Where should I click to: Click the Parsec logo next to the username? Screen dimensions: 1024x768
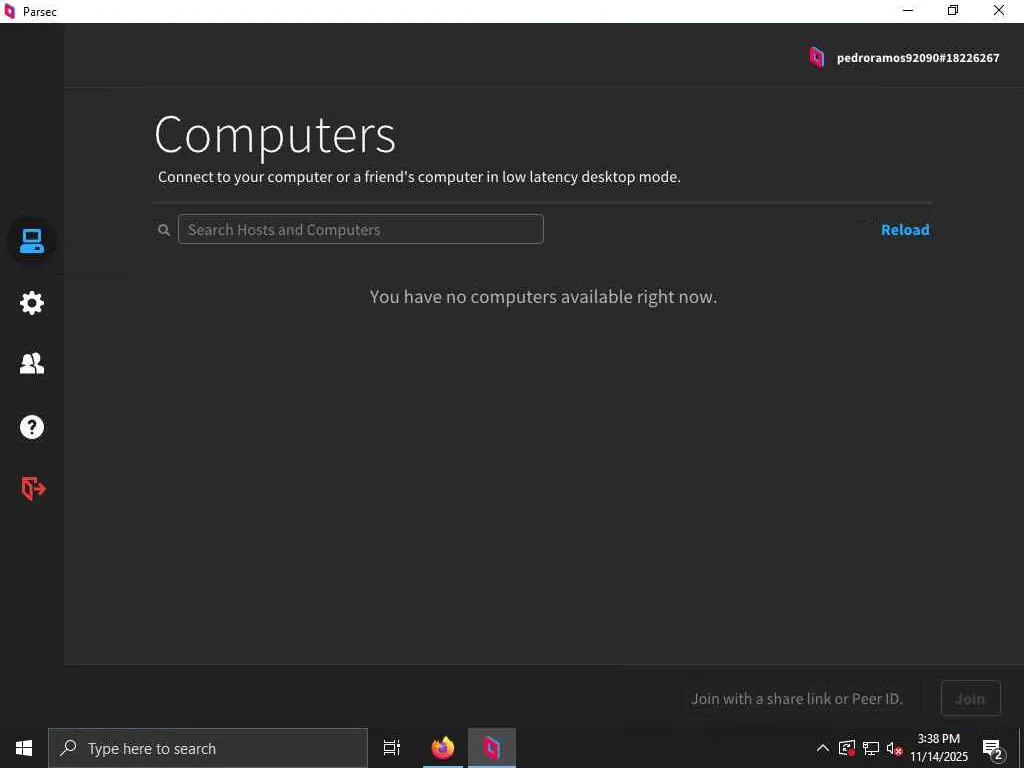coord(816,57)
